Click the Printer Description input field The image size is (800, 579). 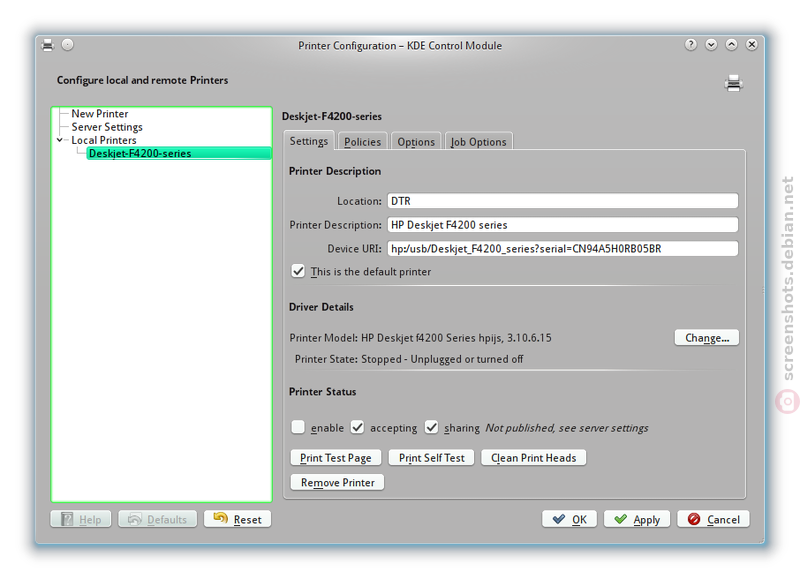click(562, 225)
